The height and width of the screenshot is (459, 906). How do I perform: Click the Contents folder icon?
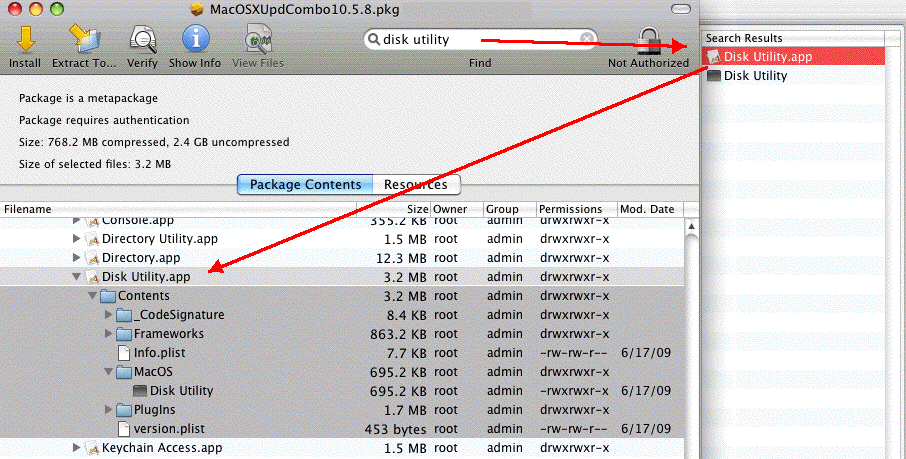[108, 296]
